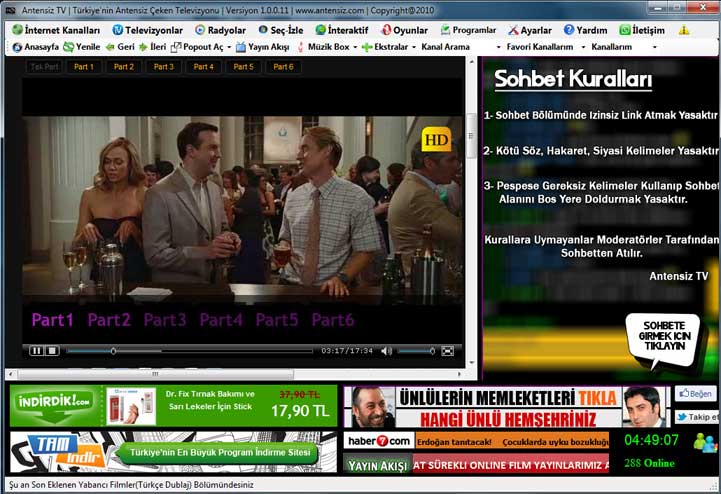Click the Yayın Akışı ticker label
721x494 pixels.
[x=378, y=465]
